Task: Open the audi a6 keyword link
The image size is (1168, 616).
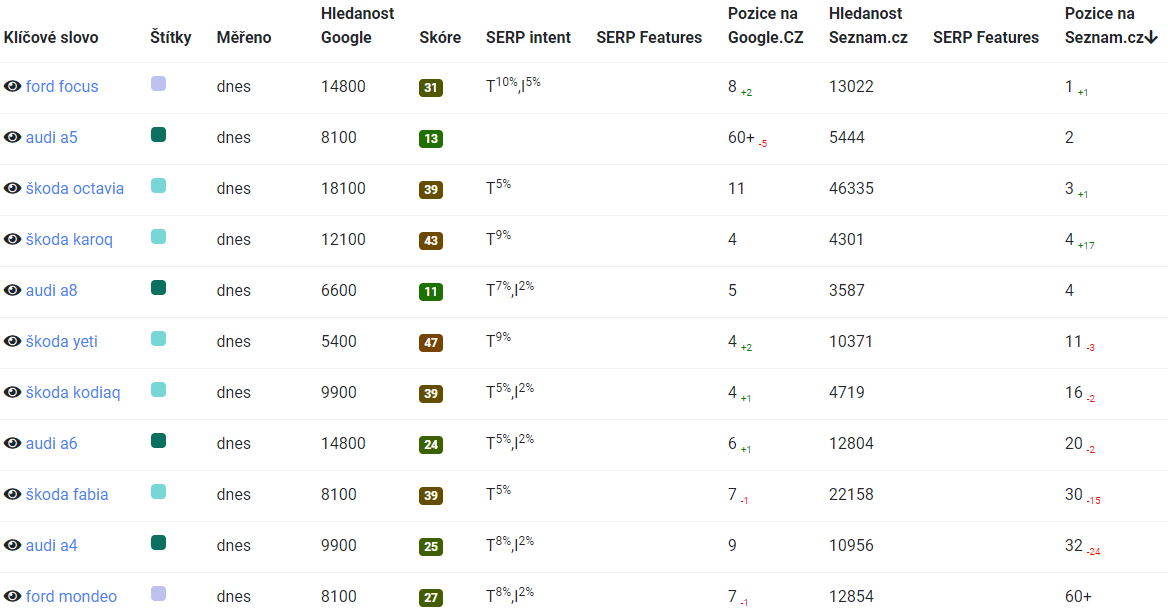Action: pos(51,443)
